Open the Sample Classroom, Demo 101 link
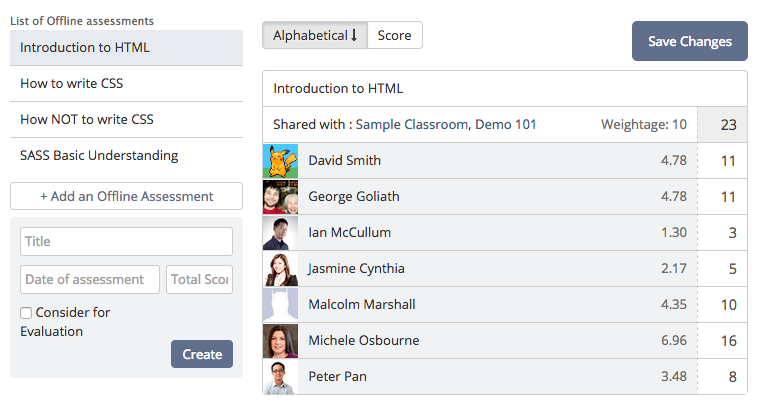This screenshot has width=757, height=410. tap(446, 125)
